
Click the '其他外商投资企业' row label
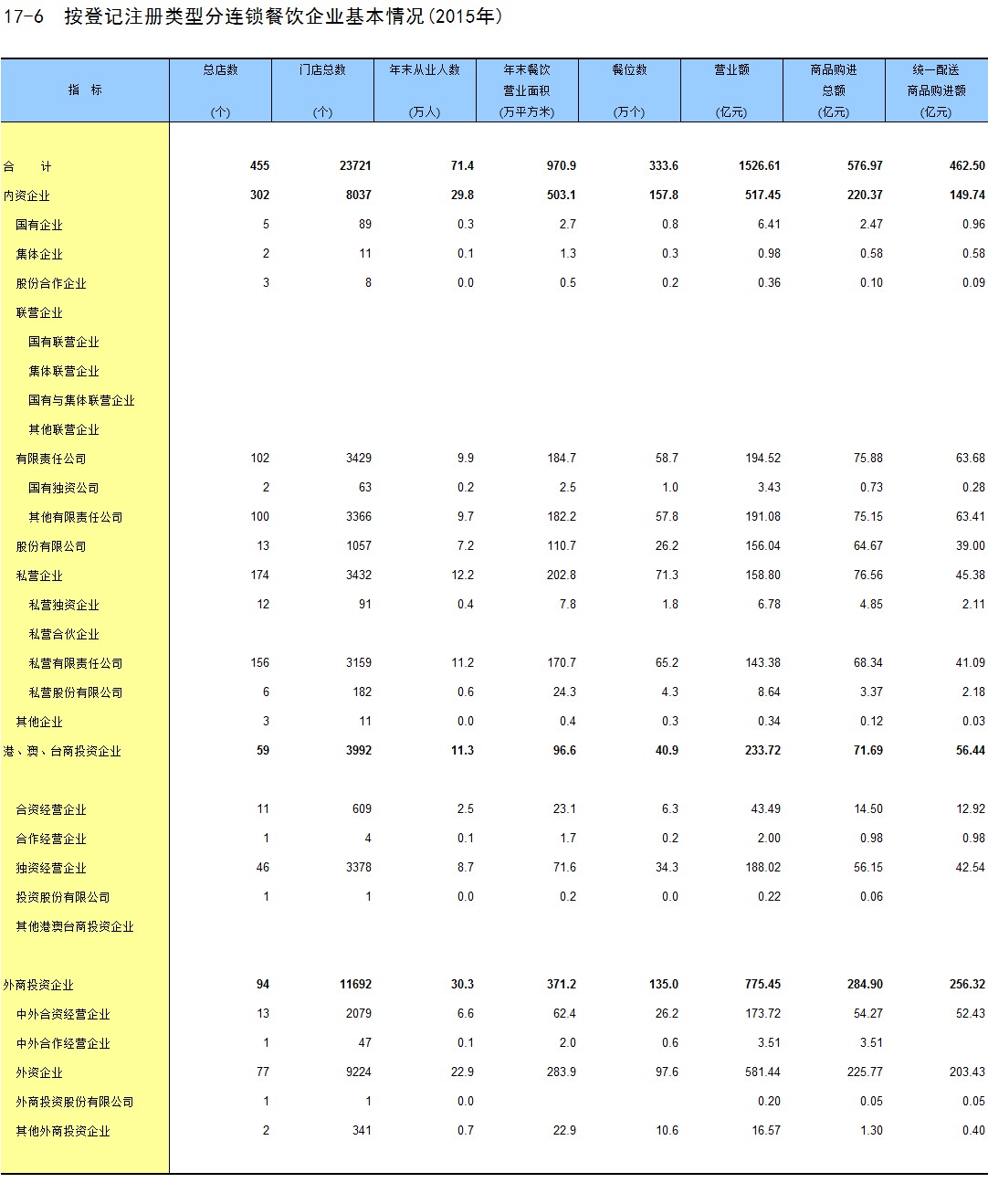63,1131
